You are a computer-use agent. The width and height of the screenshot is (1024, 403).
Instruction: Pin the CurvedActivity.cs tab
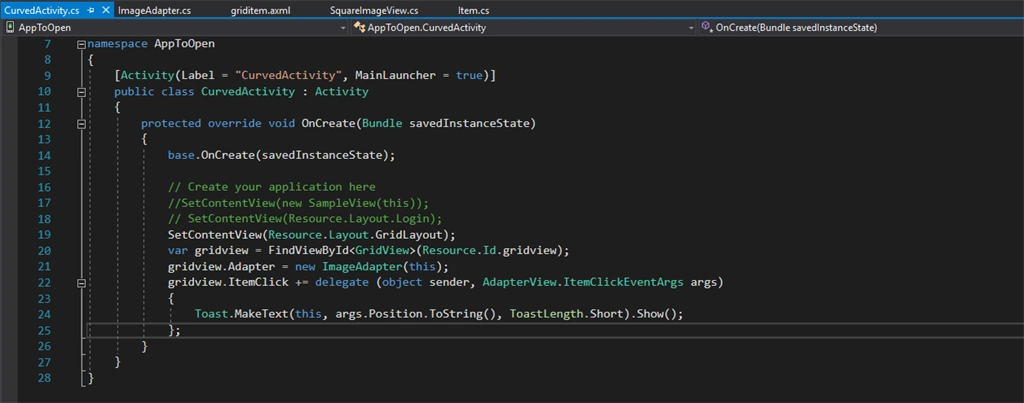coord(91,11)
